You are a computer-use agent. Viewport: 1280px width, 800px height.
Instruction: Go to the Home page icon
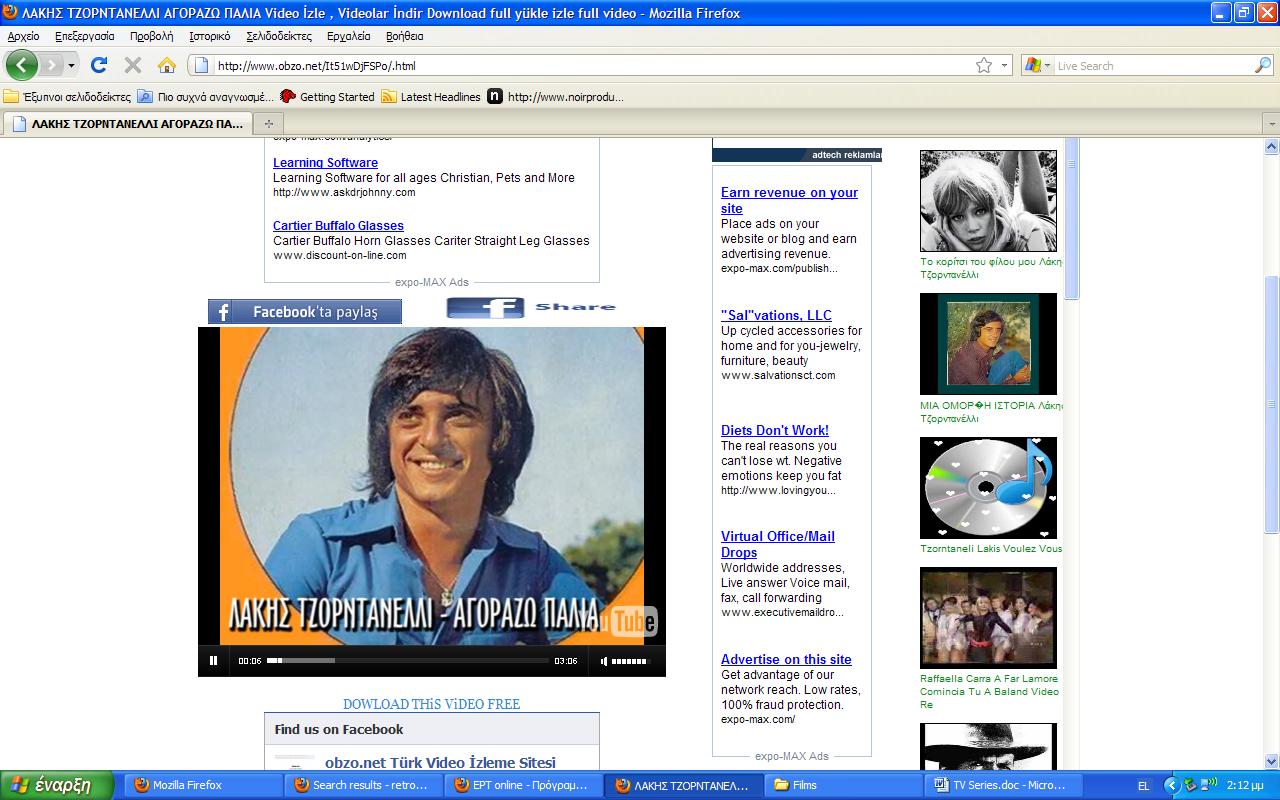coord(167,66)
